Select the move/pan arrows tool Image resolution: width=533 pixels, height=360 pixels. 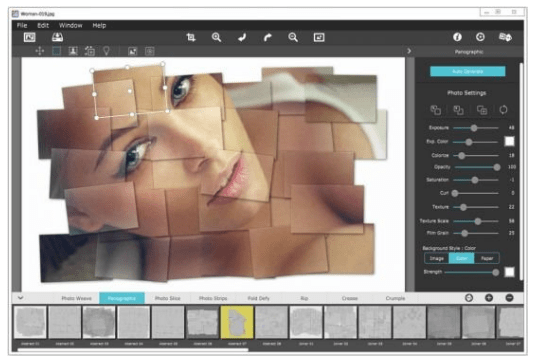(40, 51)
